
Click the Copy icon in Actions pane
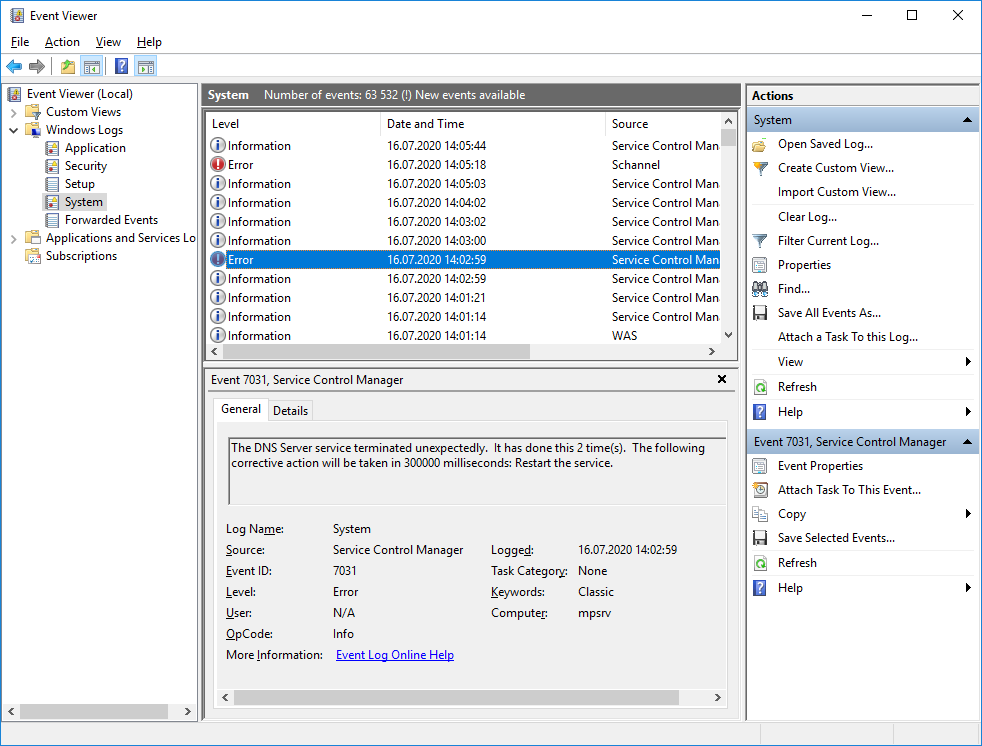(x=760, y=514)
